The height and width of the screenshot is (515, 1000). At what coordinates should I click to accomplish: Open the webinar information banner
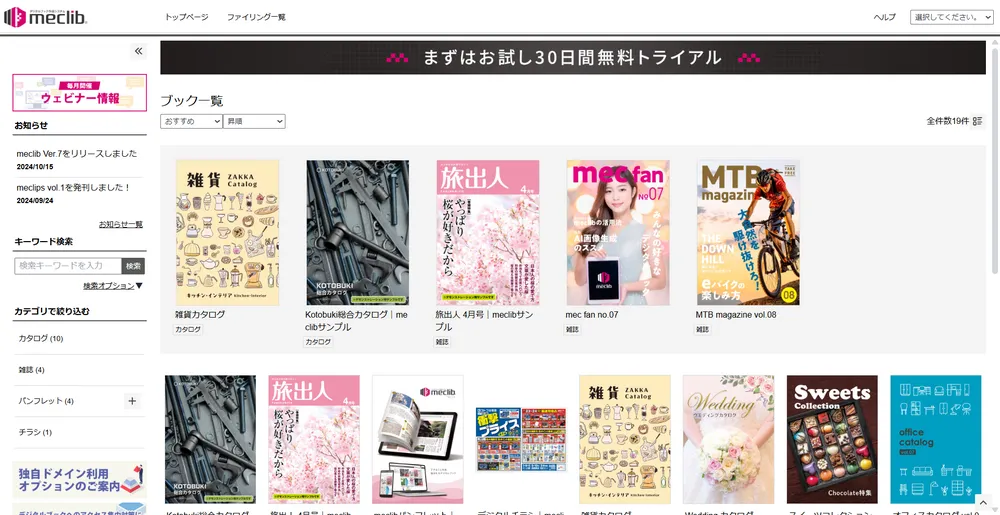[x=80, y=93]
